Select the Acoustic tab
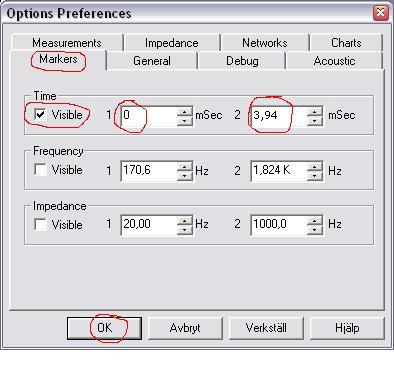394x392 pixels. [x=334, y=61]
